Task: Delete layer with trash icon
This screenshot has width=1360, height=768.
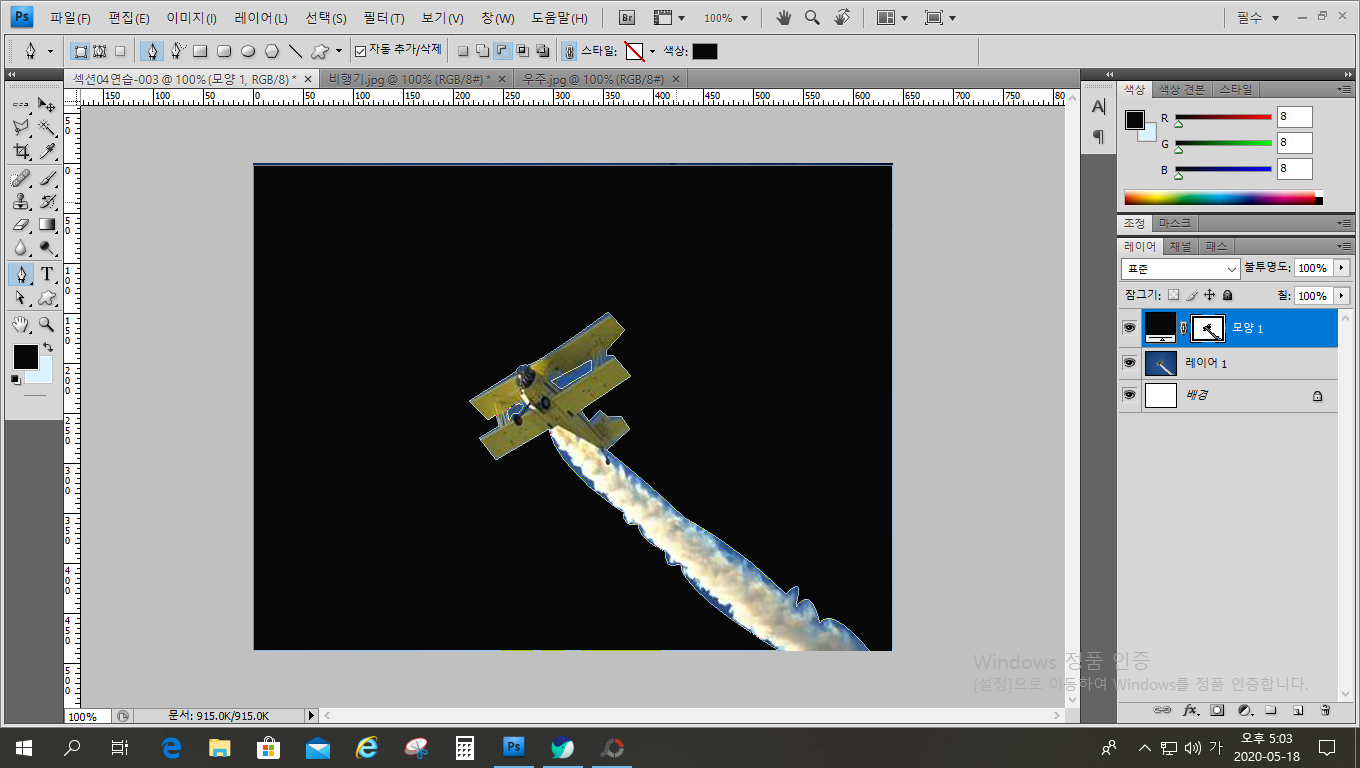Action: 1325,710
